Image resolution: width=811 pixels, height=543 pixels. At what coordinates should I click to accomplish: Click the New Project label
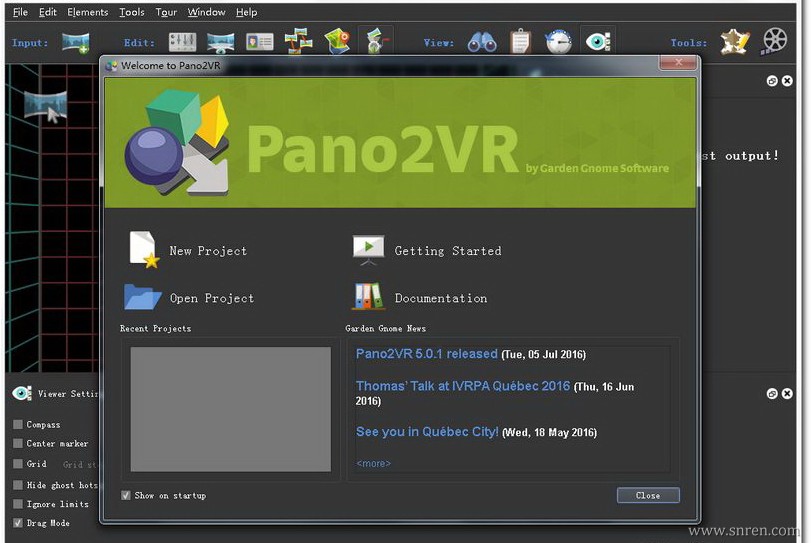(208, 251)
